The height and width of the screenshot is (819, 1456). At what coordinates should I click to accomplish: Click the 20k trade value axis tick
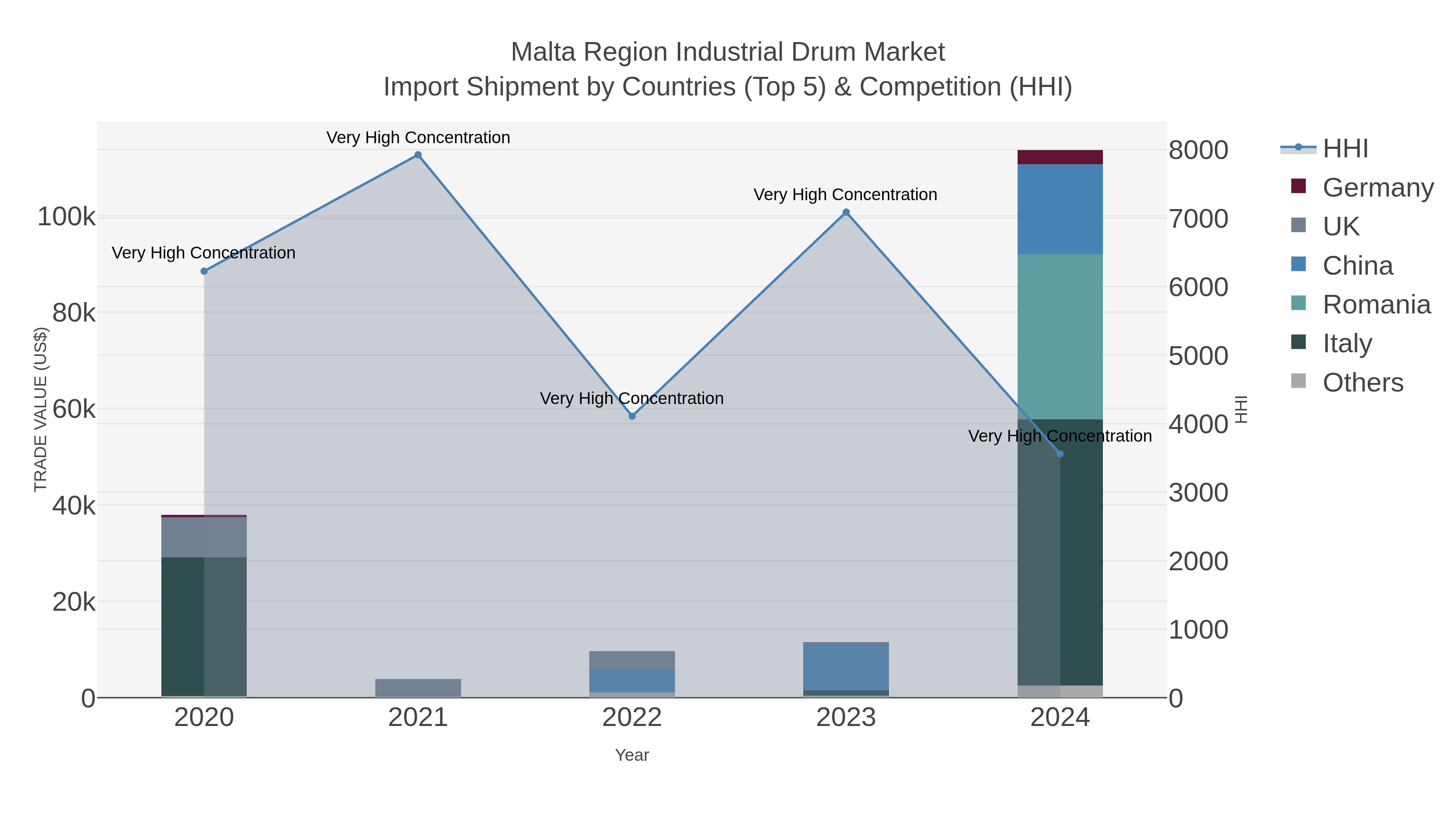[74, 602]
